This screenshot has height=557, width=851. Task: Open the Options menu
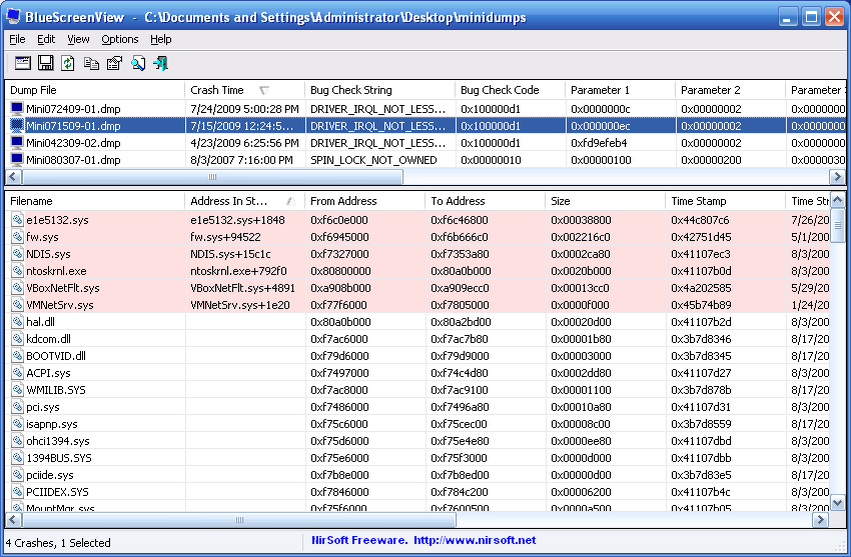[x=120, y=39]
